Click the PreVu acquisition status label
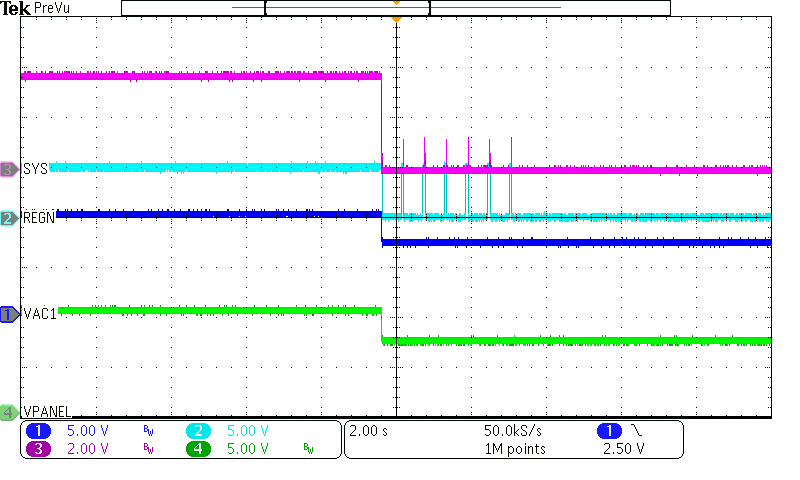Screen dimensions: 800x480 (53, 8)
